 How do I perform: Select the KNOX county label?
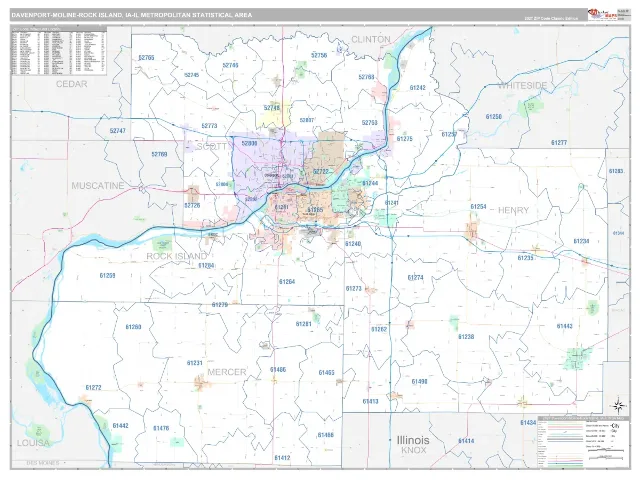(x=413, y=451)
